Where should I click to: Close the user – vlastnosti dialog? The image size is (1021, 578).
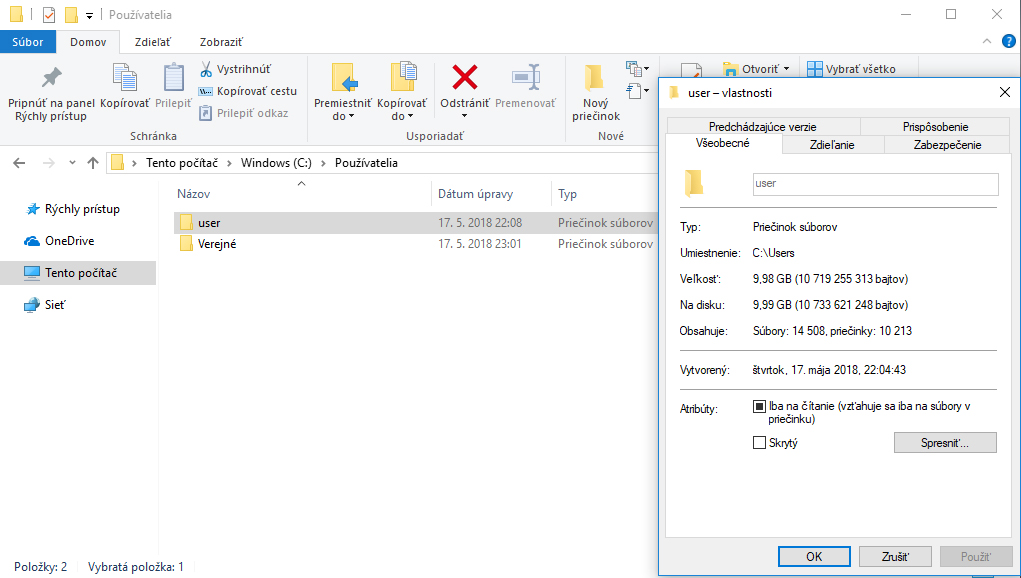(x=1005, y=92)
